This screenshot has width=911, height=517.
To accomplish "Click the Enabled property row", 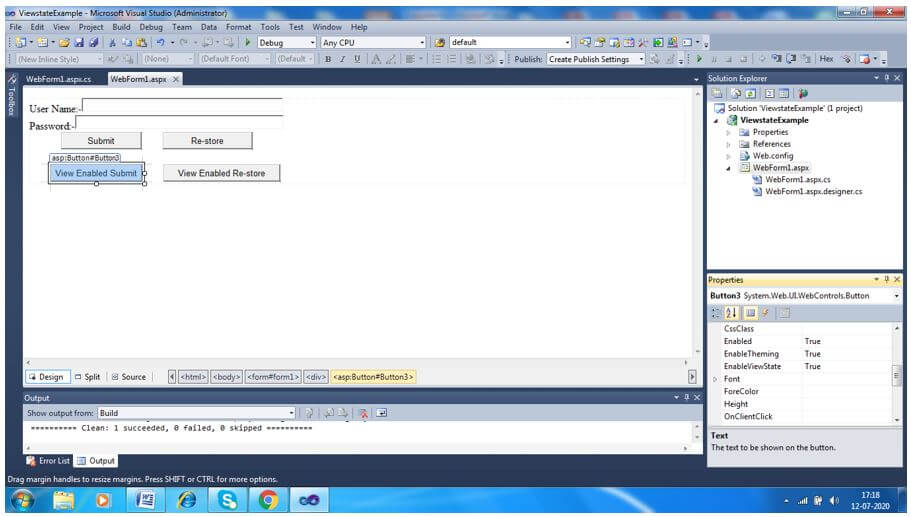I will tap(802, 342).
